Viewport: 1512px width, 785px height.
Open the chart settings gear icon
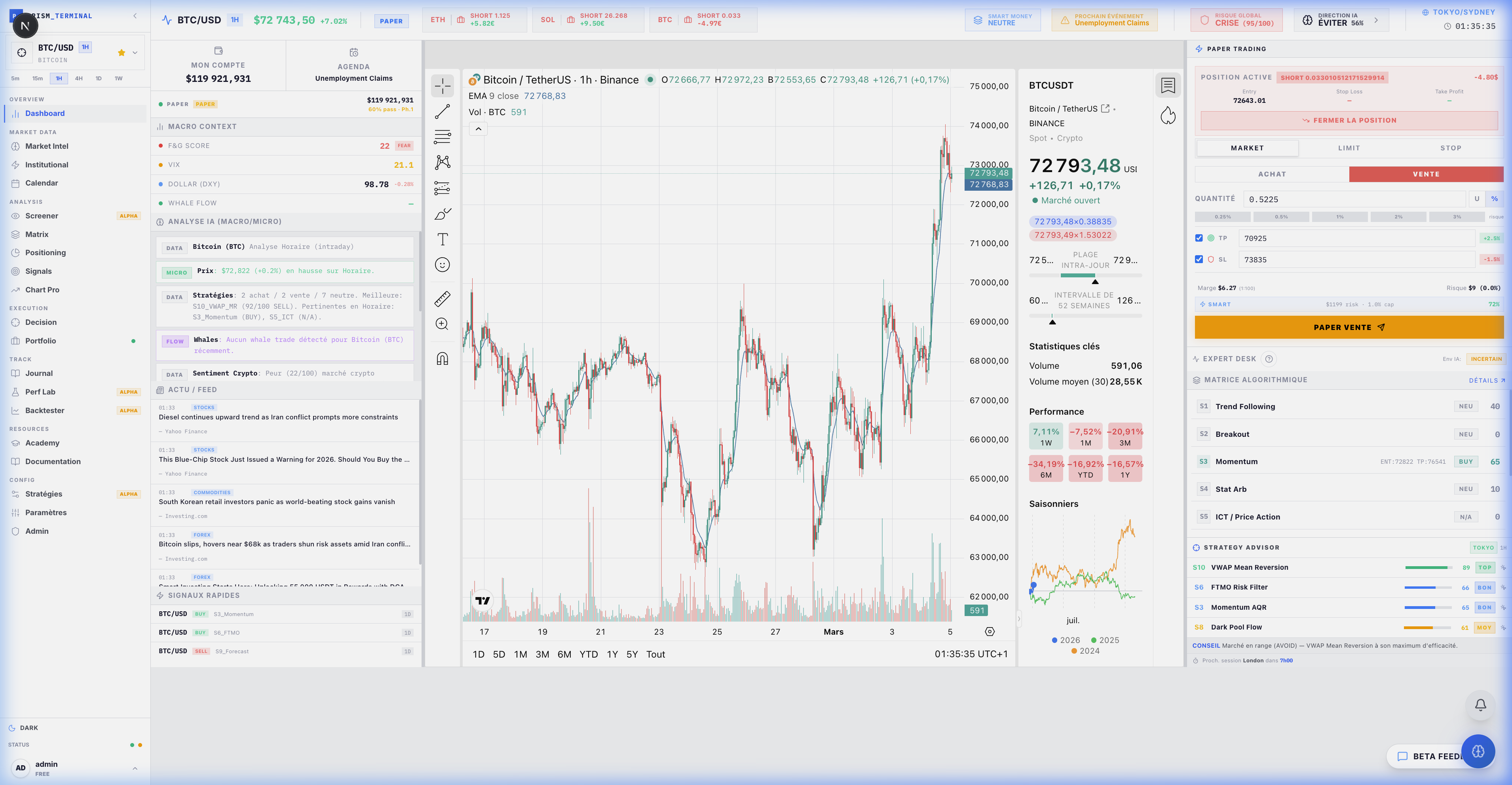pos(990,632)
